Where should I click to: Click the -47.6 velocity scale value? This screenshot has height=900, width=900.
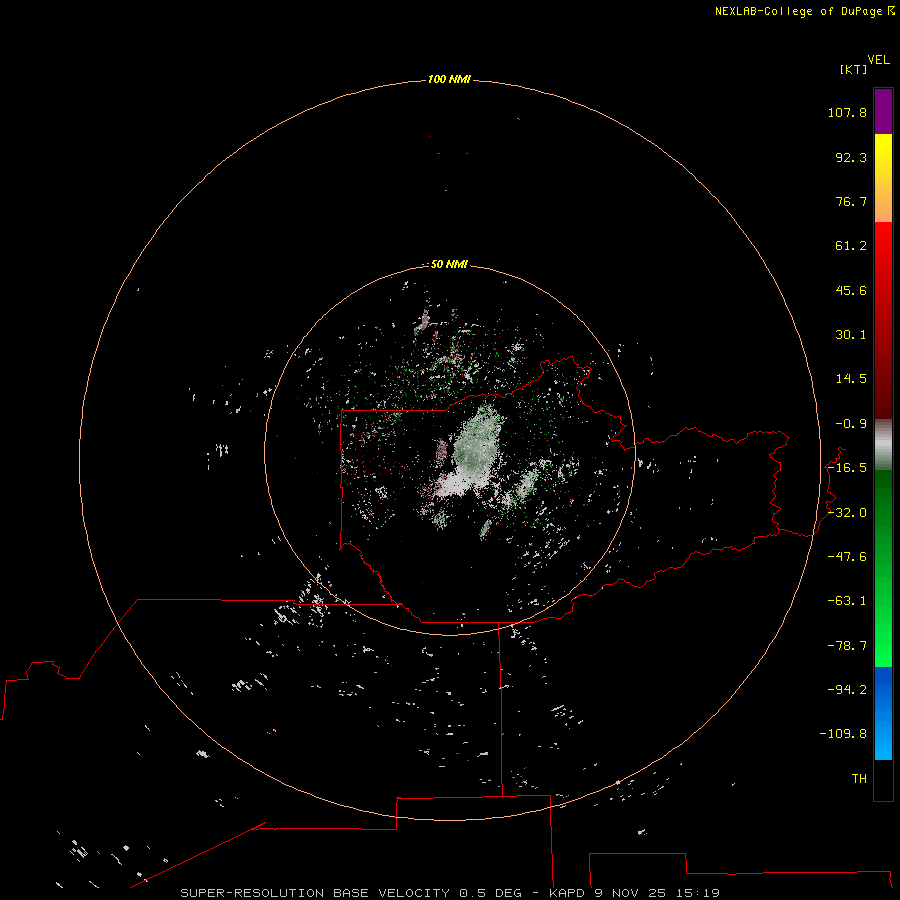click(847, 557)
